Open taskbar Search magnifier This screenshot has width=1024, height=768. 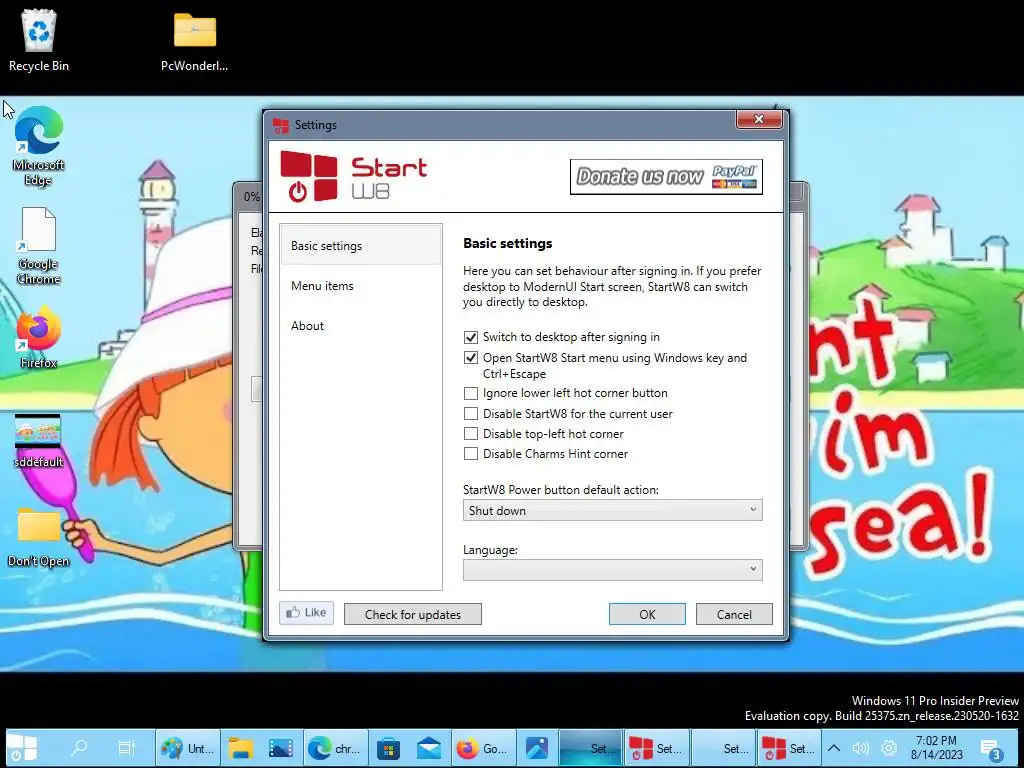78,748
